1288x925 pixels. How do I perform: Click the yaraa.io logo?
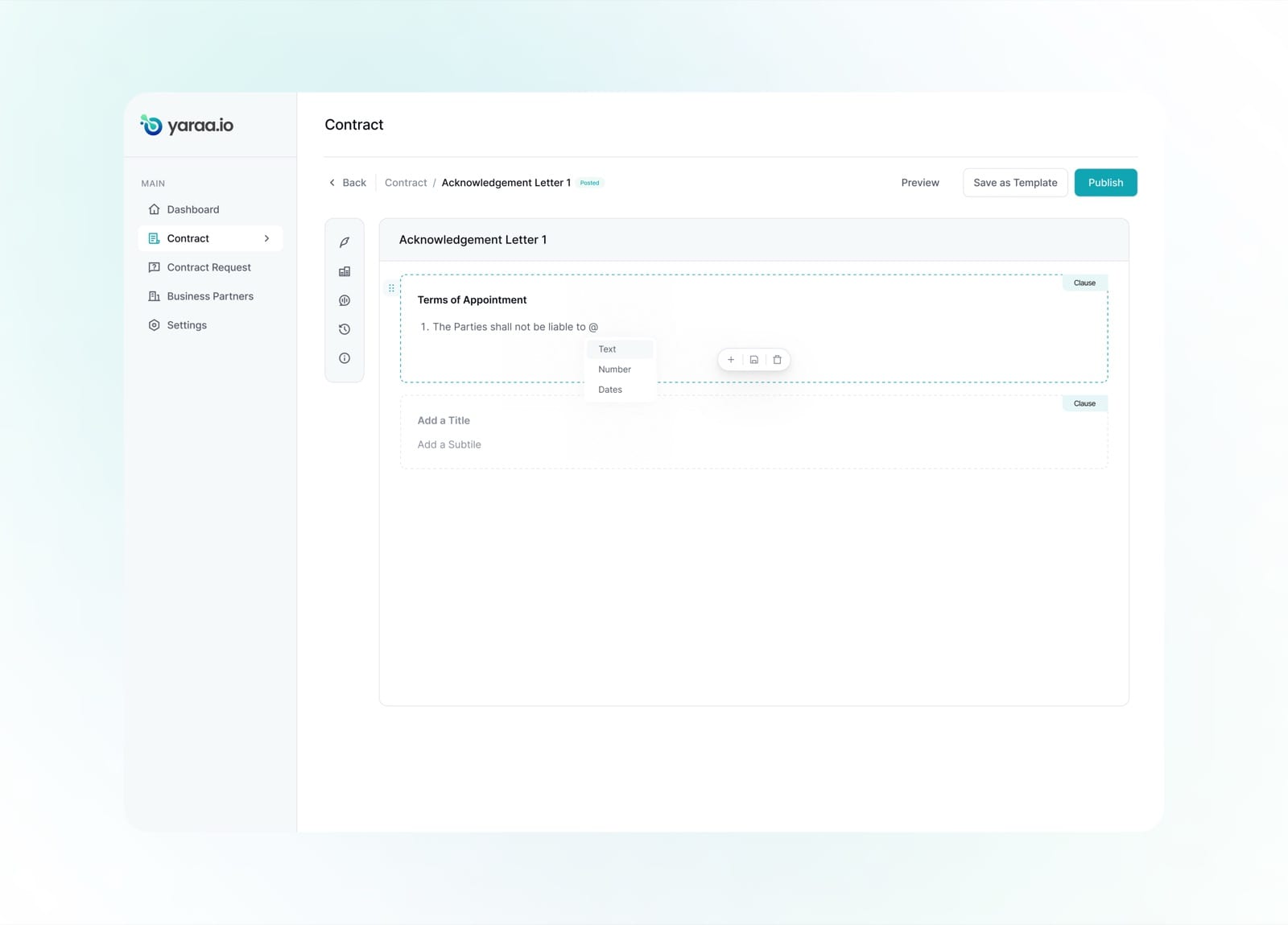(187, 125)
